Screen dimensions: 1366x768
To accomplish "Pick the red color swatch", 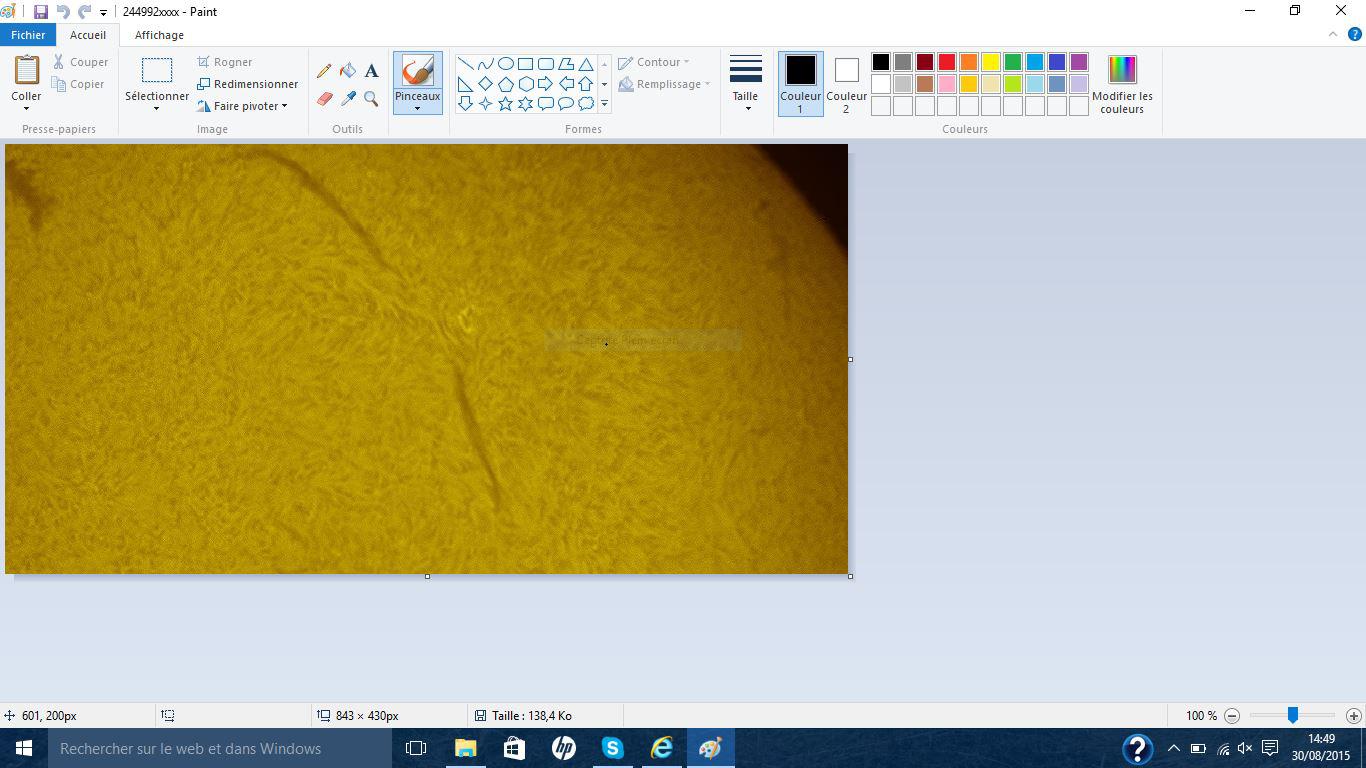I will (x=947, y=62).
